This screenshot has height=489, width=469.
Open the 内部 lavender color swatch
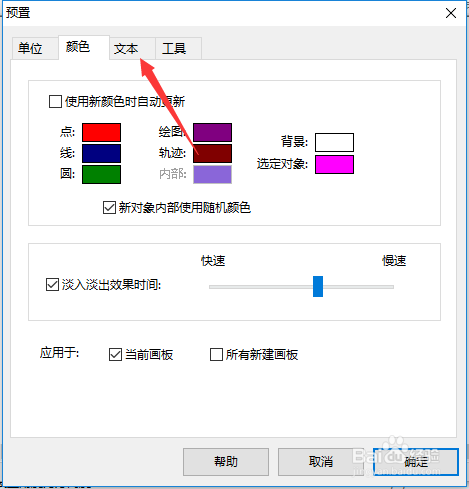tap(212, 174)
